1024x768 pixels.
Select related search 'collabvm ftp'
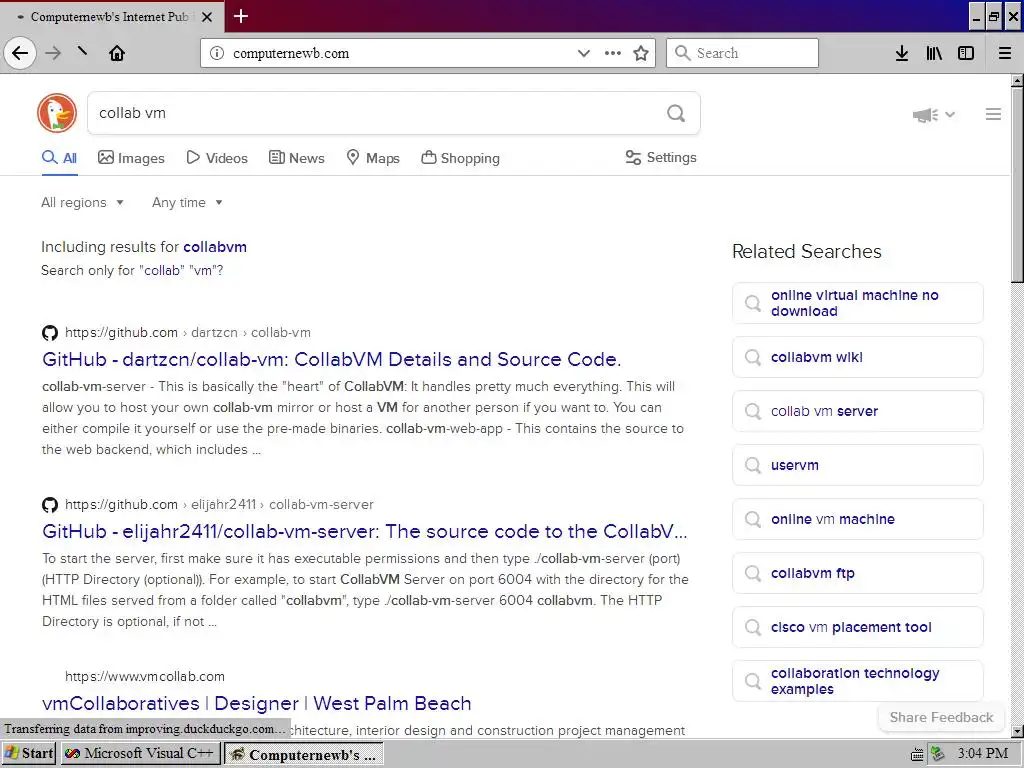tap(857, 573)
